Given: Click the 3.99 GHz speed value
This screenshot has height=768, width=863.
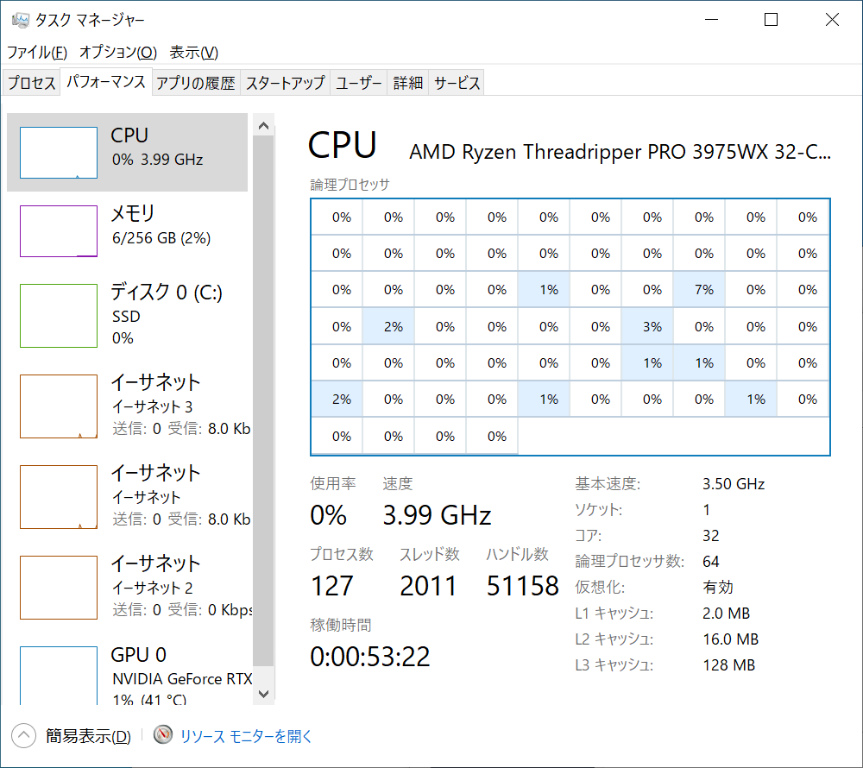Looking at the screenshot, I should 437,516.
